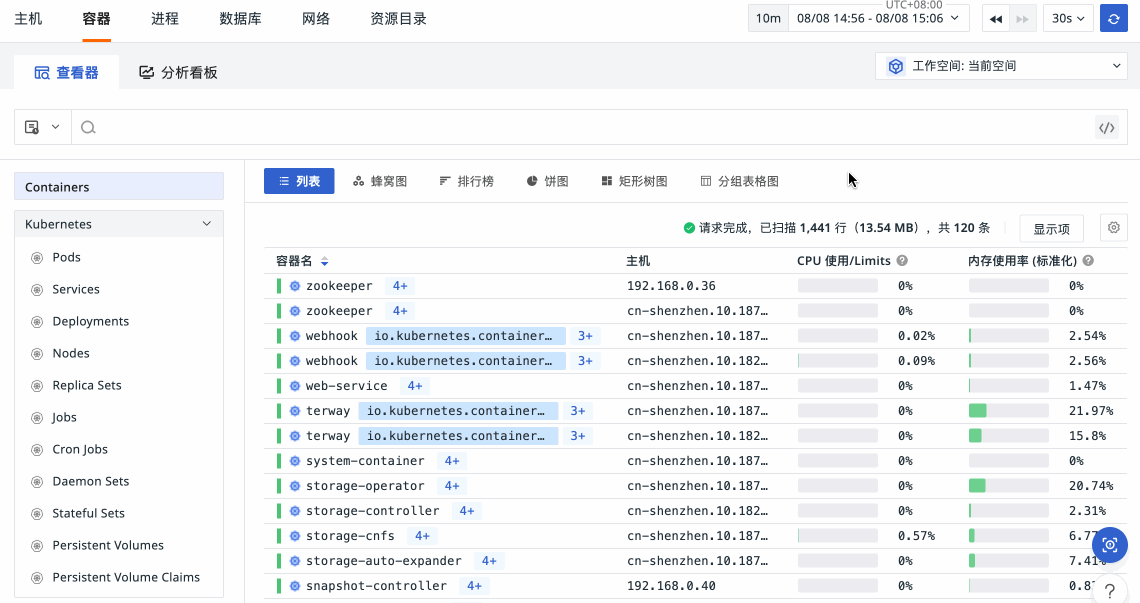The height and width of the screenshot is (603, 1140).
Task: Switch to the 数据库 tab
Action: [x=240, y=18]
